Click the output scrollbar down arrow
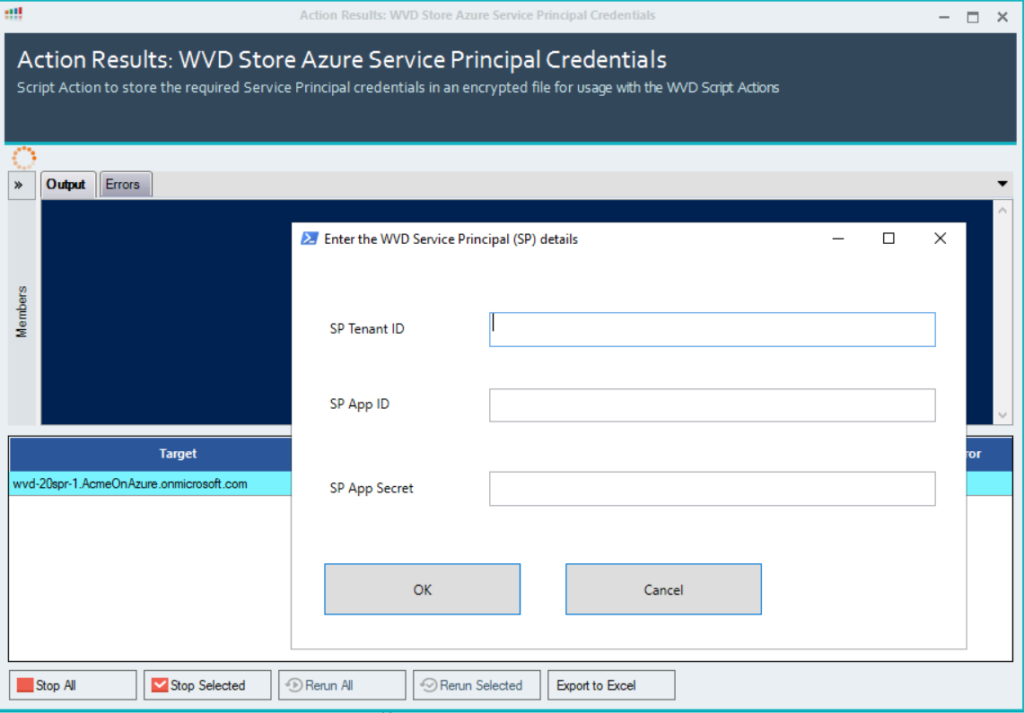This screenshot has width=1024, height=713. (1002, 415)
